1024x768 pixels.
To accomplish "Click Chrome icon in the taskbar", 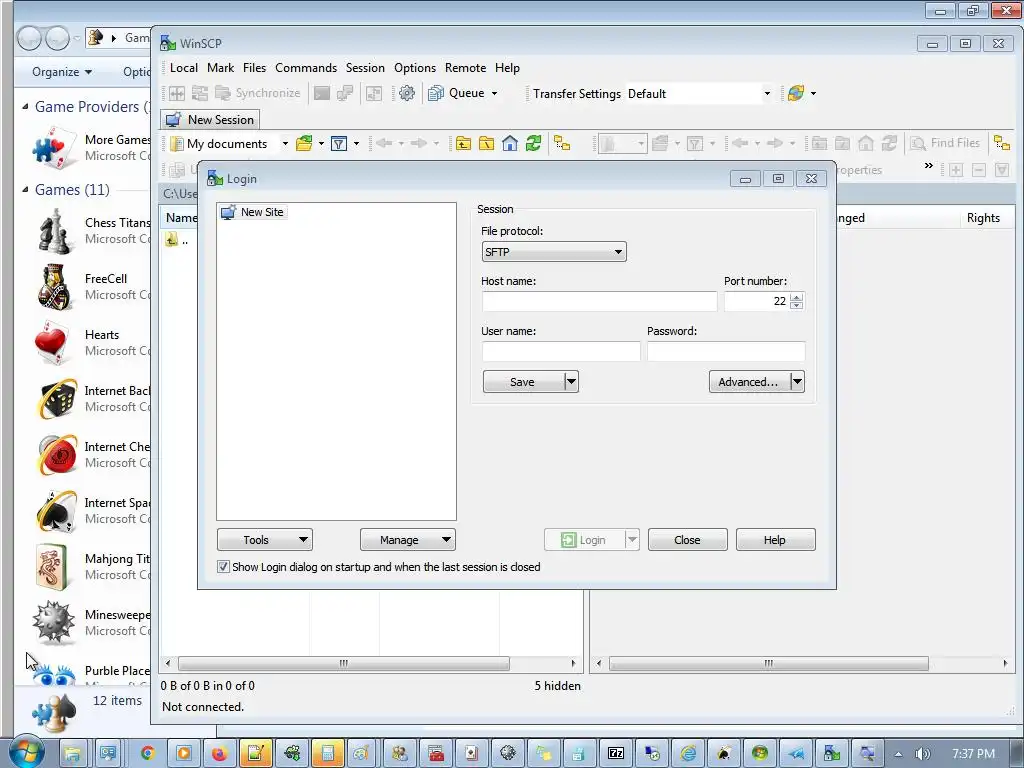I will coord(148,754).
